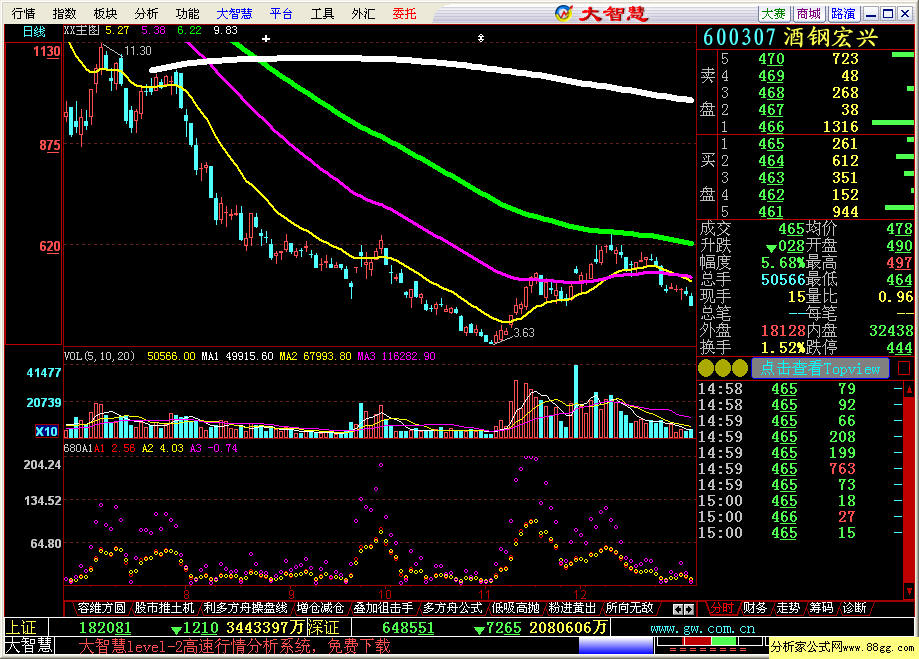
Task: Click the up arrow of tick list scrollbar
Action: click(x=909, y=389)
